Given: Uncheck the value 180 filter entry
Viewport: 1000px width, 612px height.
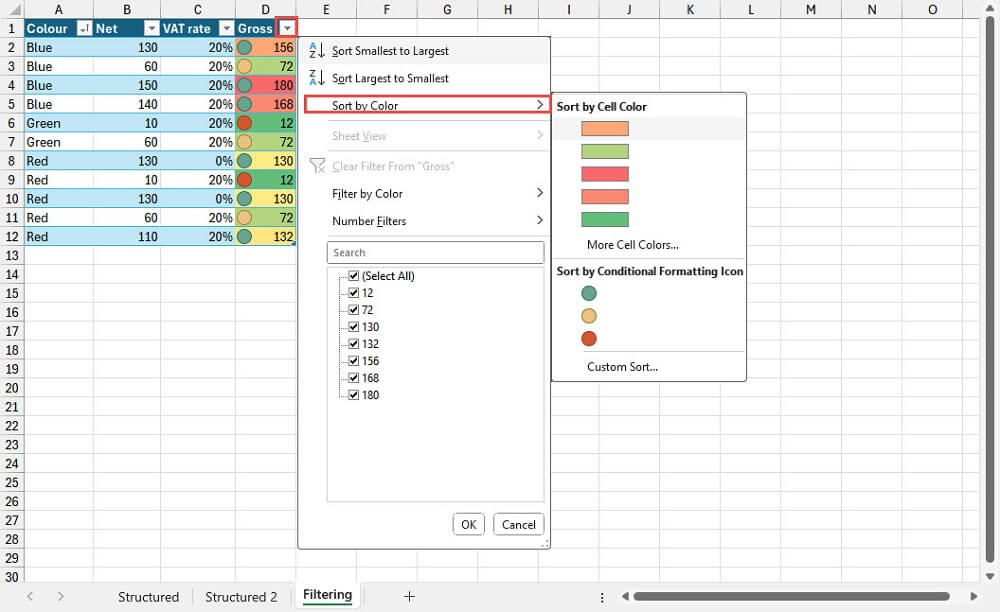Looking at the screenshot, I should (355, 394).
